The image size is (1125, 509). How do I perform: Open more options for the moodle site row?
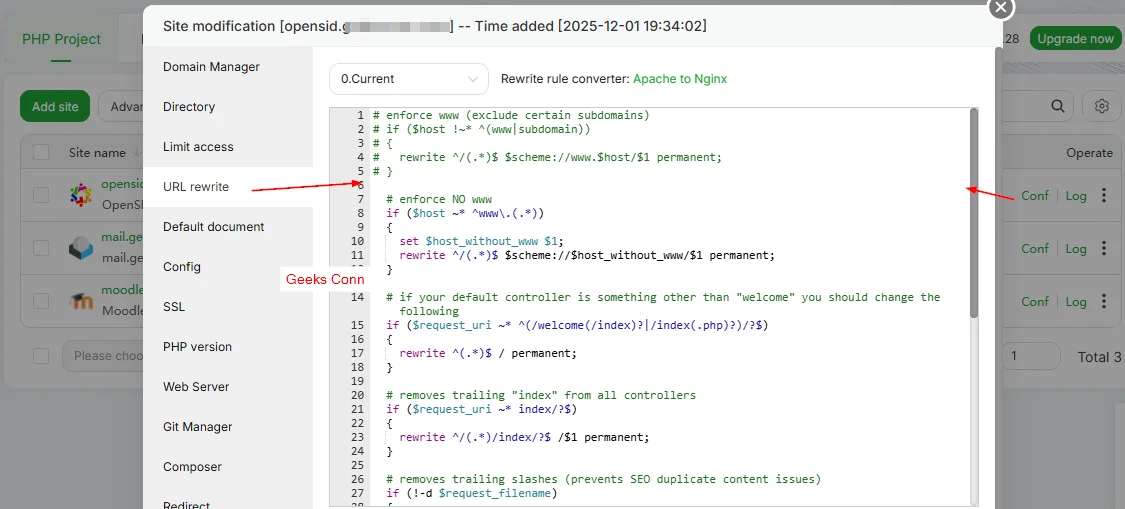click(1104, 302)
